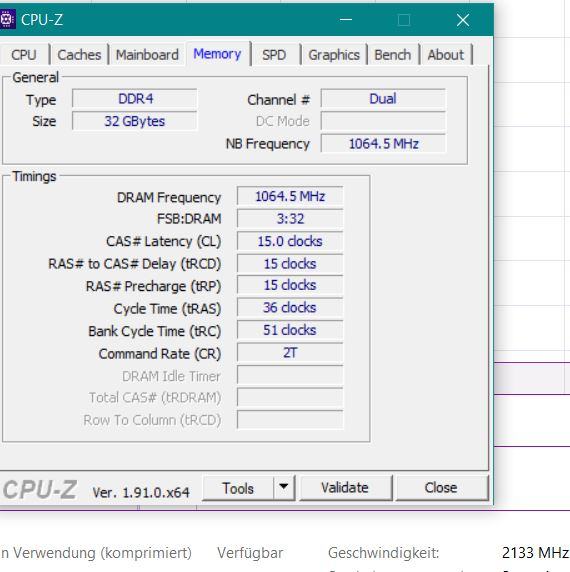Switch to the CPU tab
This screenshot has height=572, width=570.
tap(24, 55)
